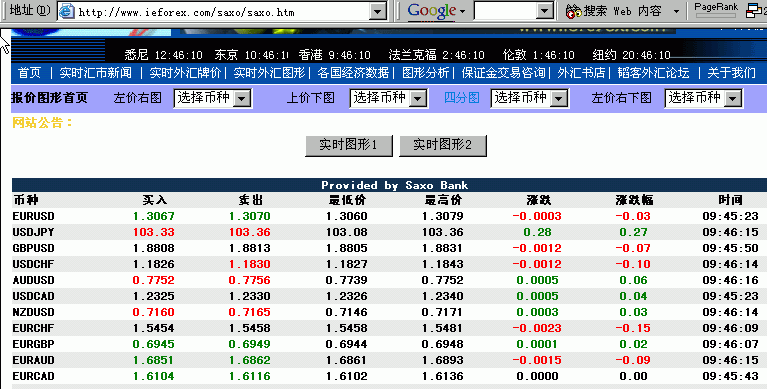
Task: Click the Google search input box
Action: [x=505, y=11]
